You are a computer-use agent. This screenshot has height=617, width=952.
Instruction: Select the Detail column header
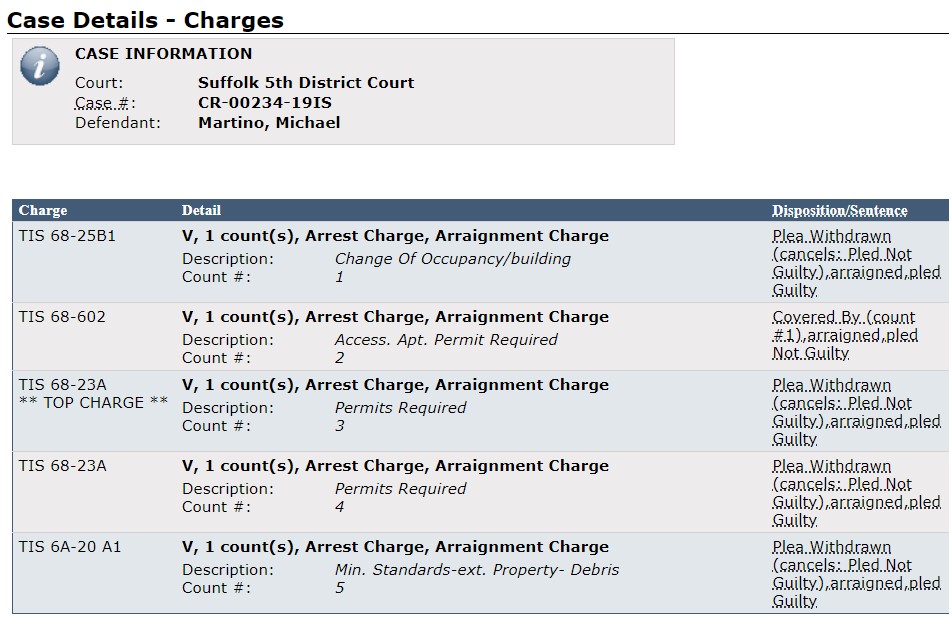click(x=201, y=210)
